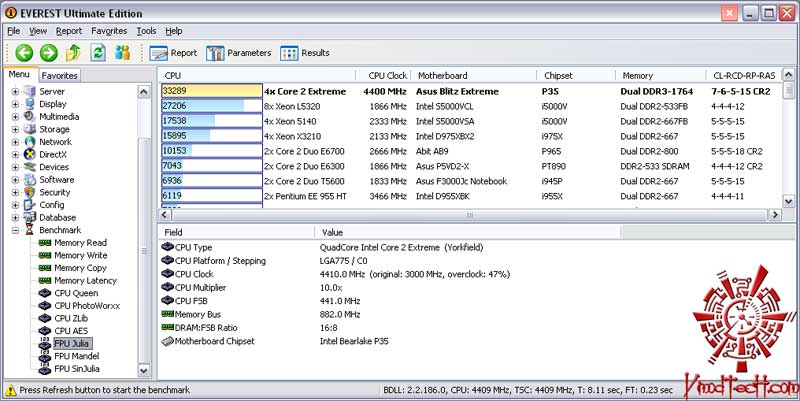800x401 pixels.
Task: Open CPU AES benchmark
Action: coord(71,331)
